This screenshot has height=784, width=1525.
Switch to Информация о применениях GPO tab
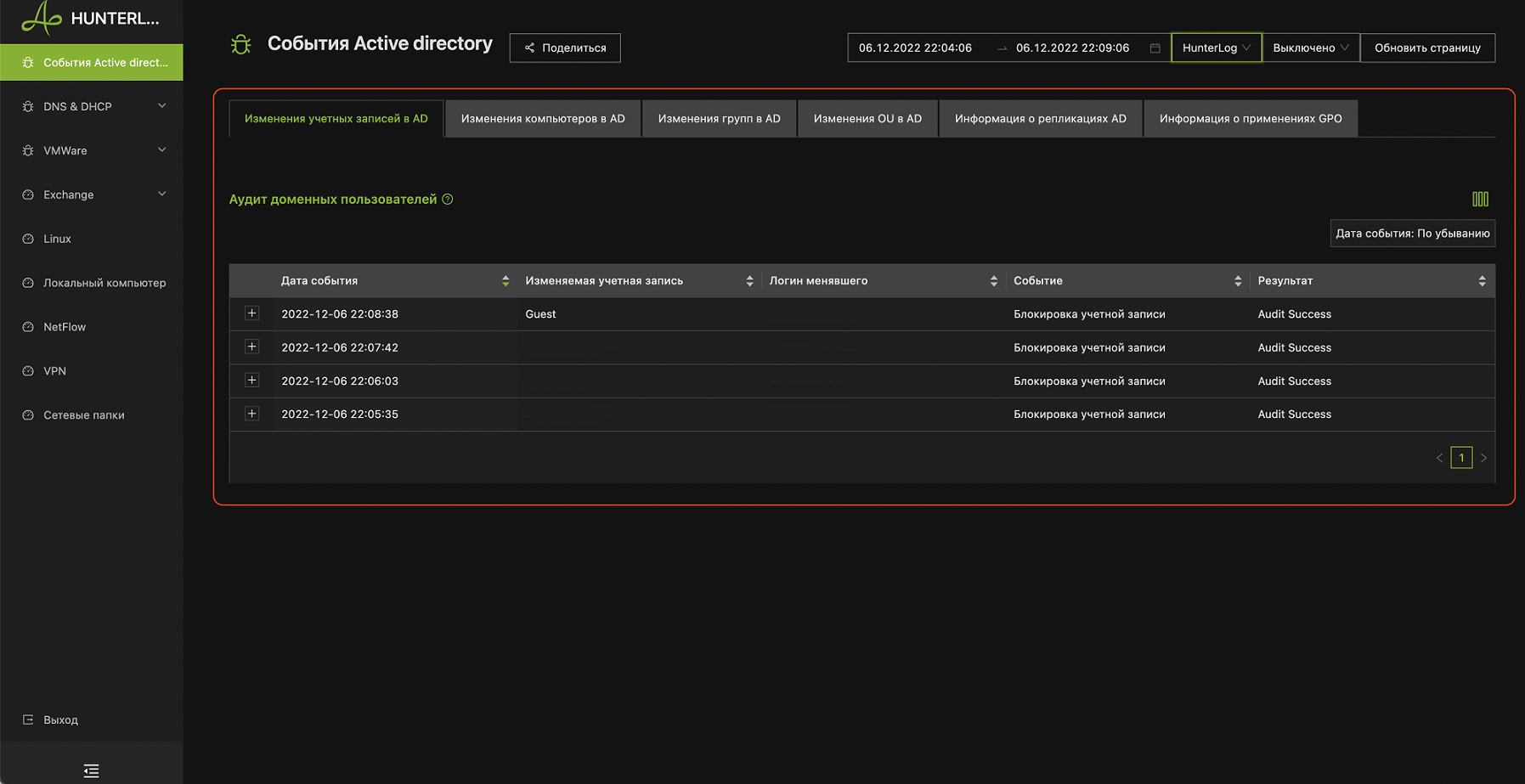1251,118
